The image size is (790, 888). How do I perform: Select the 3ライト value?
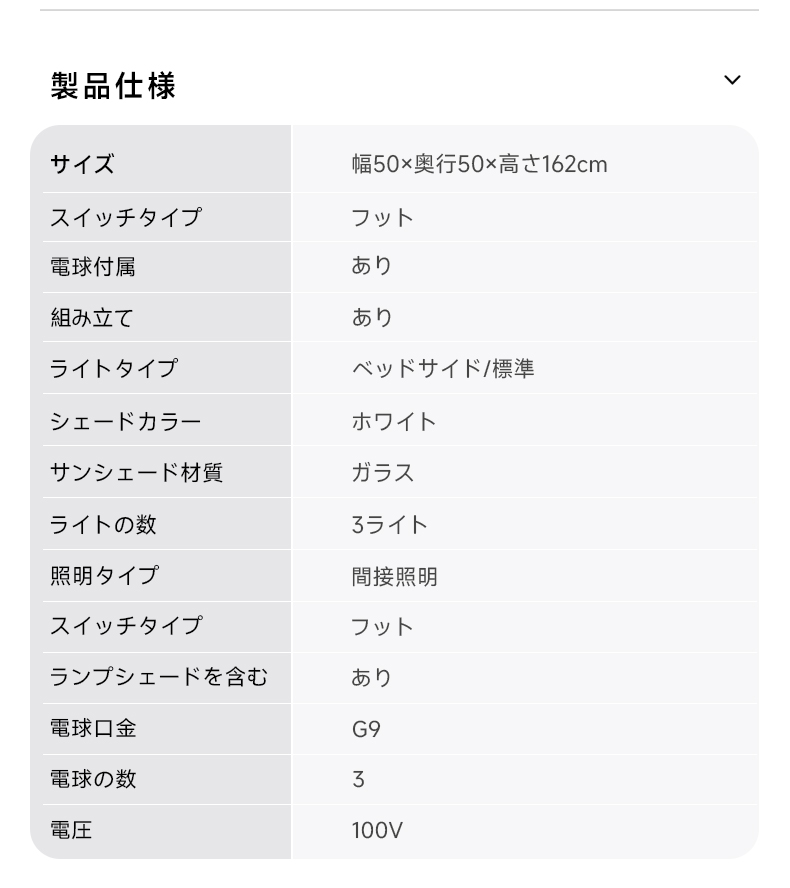[390, 524]
